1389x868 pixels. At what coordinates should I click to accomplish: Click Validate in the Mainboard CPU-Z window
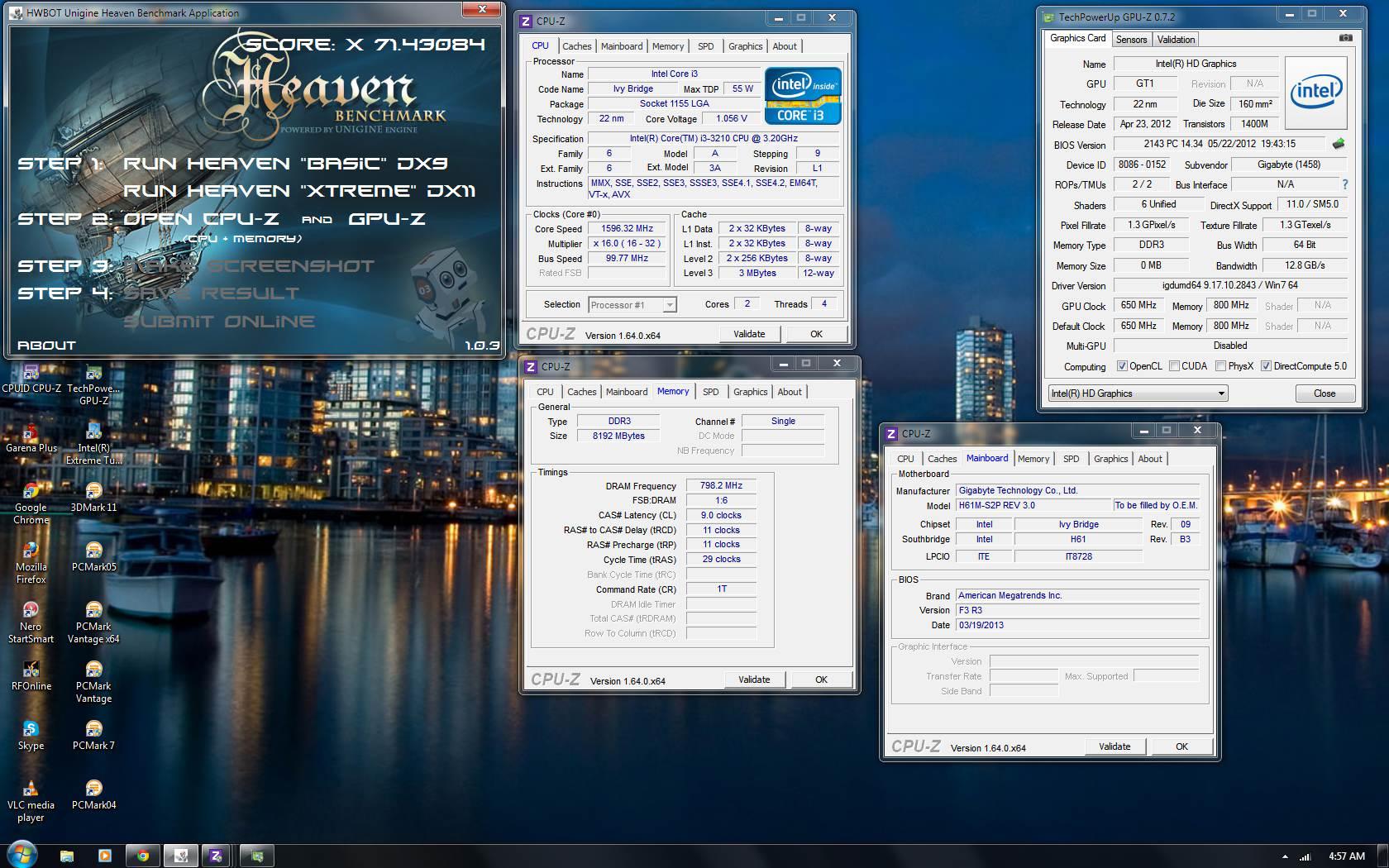[x=1115, y=746]
